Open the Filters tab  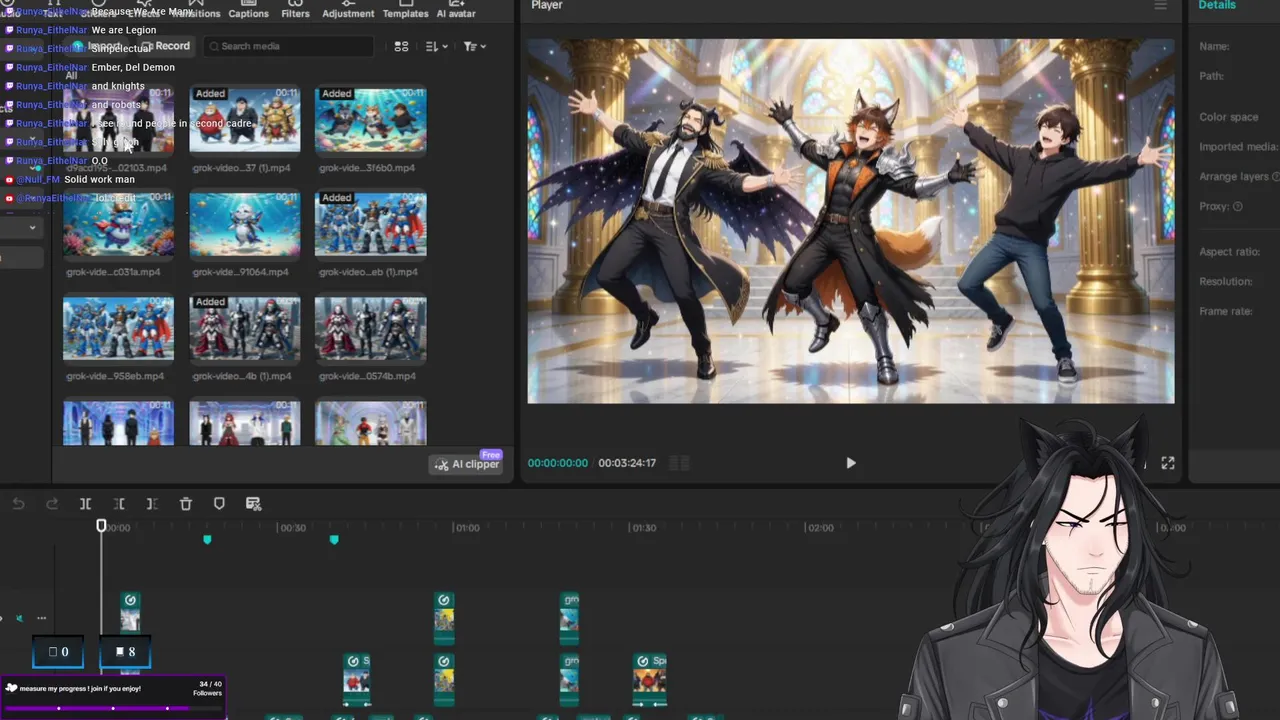click(295, 10)
